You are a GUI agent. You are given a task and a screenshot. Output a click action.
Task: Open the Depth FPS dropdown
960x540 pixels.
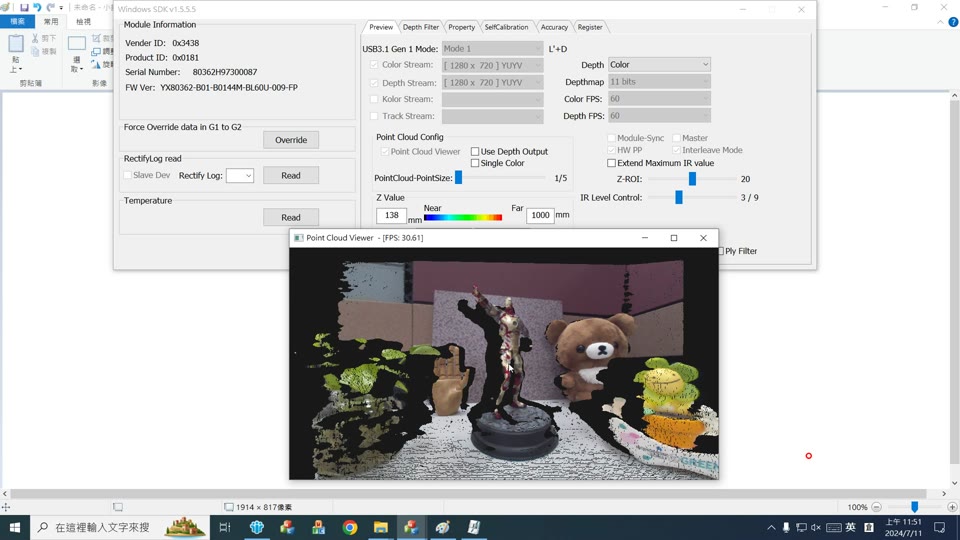(x=659, y=116)
